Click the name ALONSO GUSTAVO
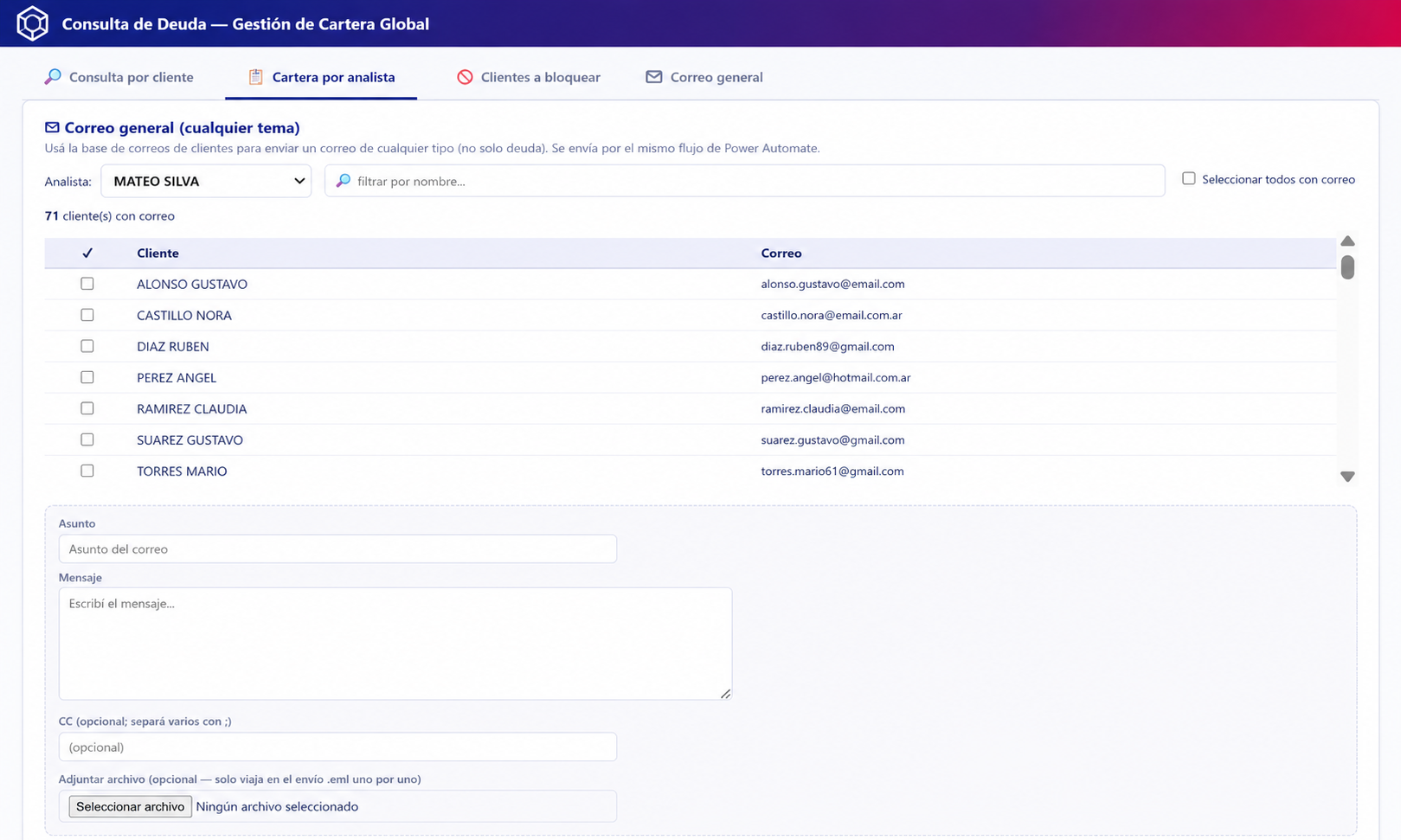The height and width of the screenshot is (840, 1401). [192, 284]
